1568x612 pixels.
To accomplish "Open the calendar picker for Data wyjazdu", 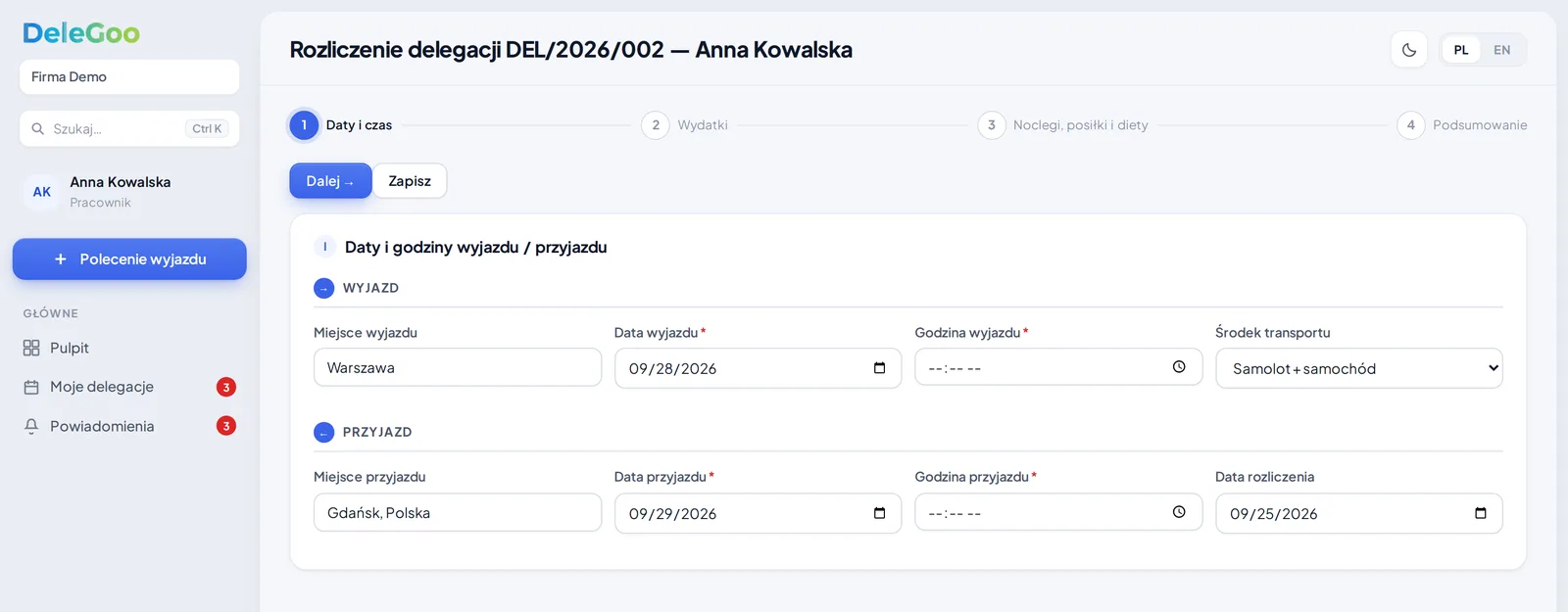I will (x=879, y=368).
